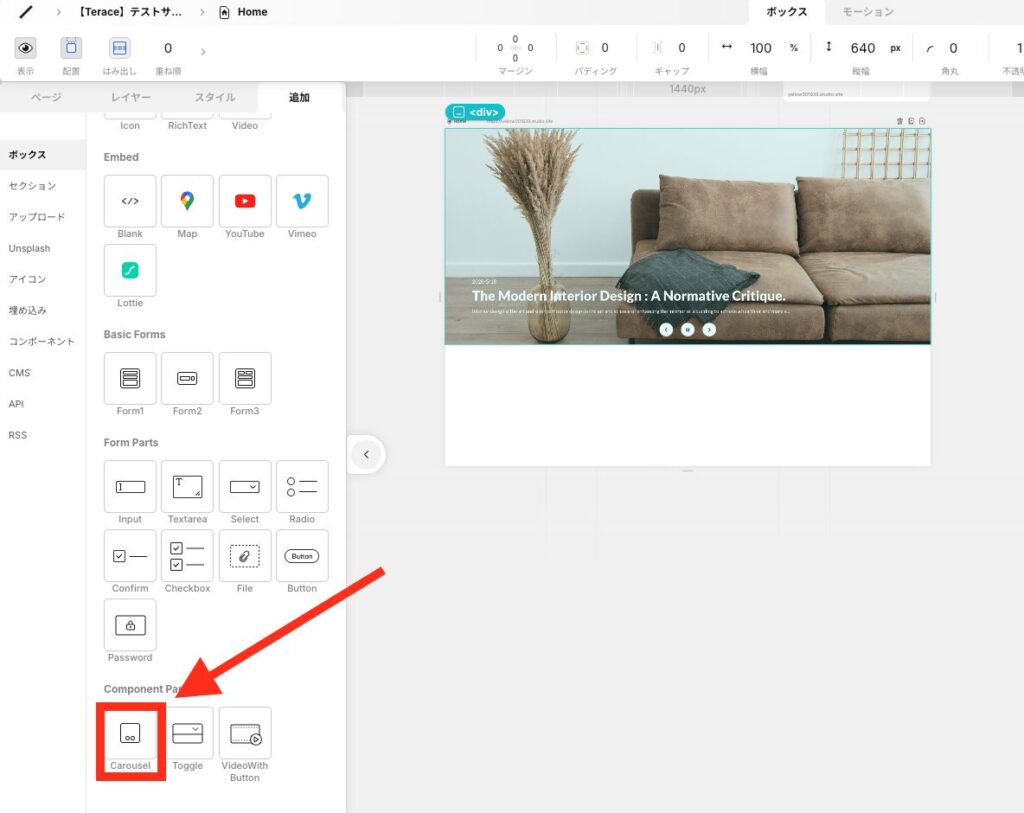
Task: Switch to the レイヤー tab
Action: pos(129,97)
